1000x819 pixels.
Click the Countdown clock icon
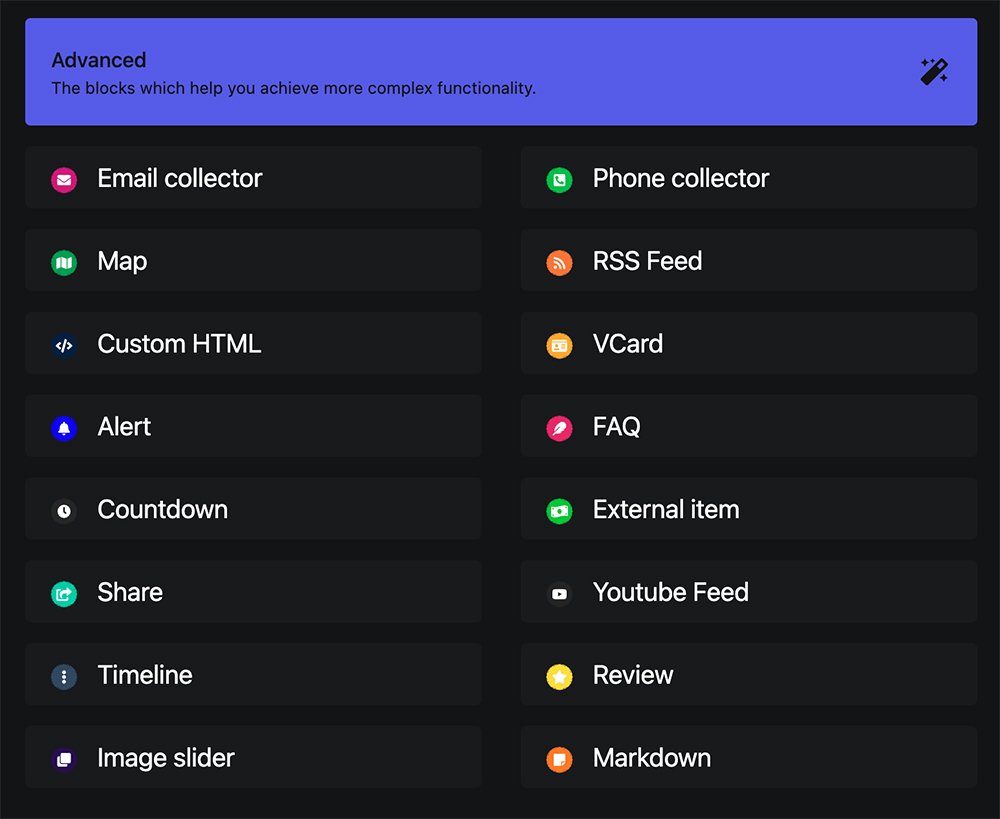(x=64, y=511)
